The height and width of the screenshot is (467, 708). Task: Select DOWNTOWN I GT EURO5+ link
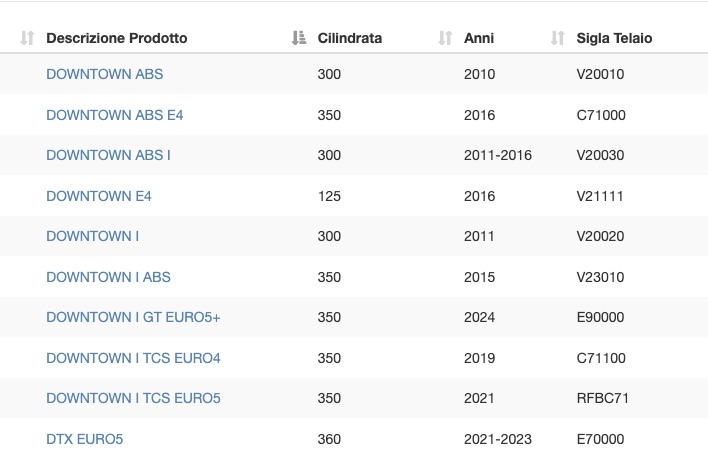point(133,318)
